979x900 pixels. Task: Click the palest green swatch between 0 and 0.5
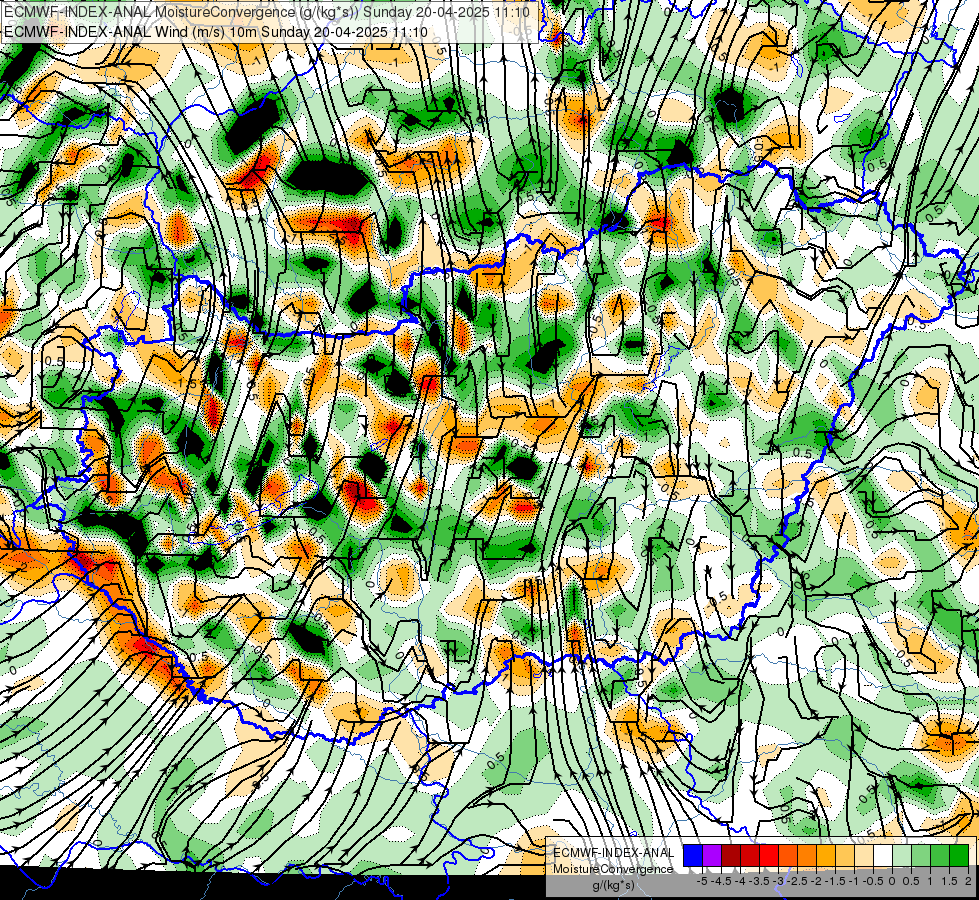point(902,856)
